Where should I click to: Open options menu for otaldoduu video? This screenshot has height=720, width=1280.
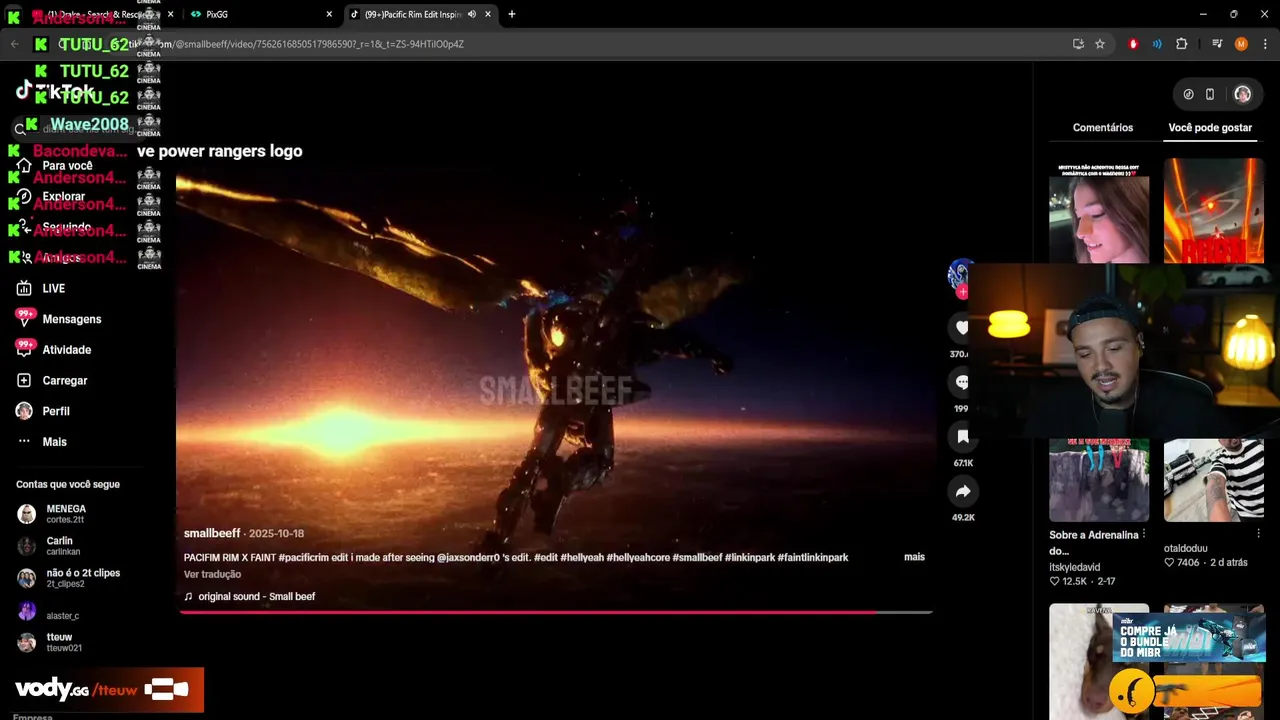point(1258,535)
